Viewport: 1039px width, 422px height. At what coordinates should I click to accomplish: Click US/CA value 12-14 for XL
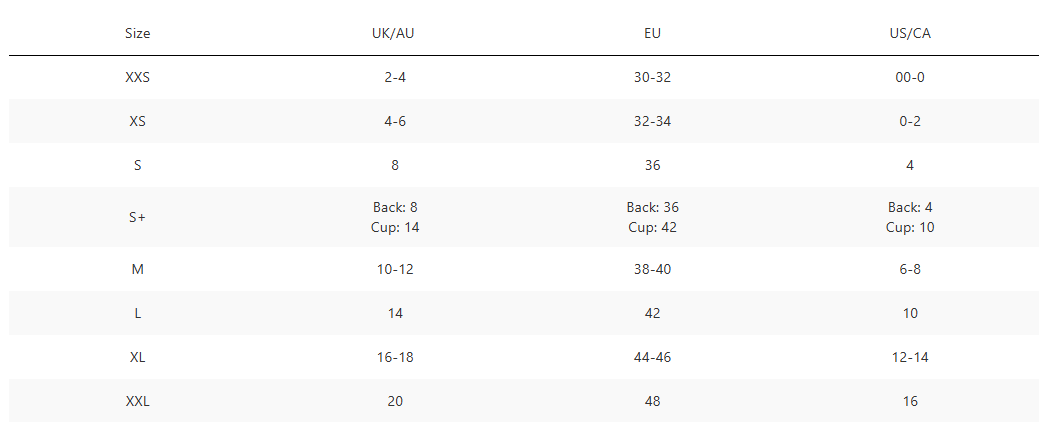tap(910, 357)
